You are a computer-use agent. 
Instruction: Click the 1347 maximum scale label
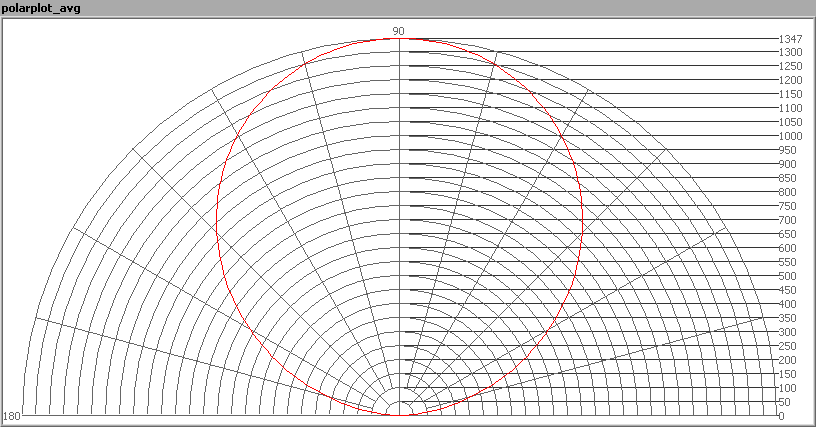pos(790,38)
